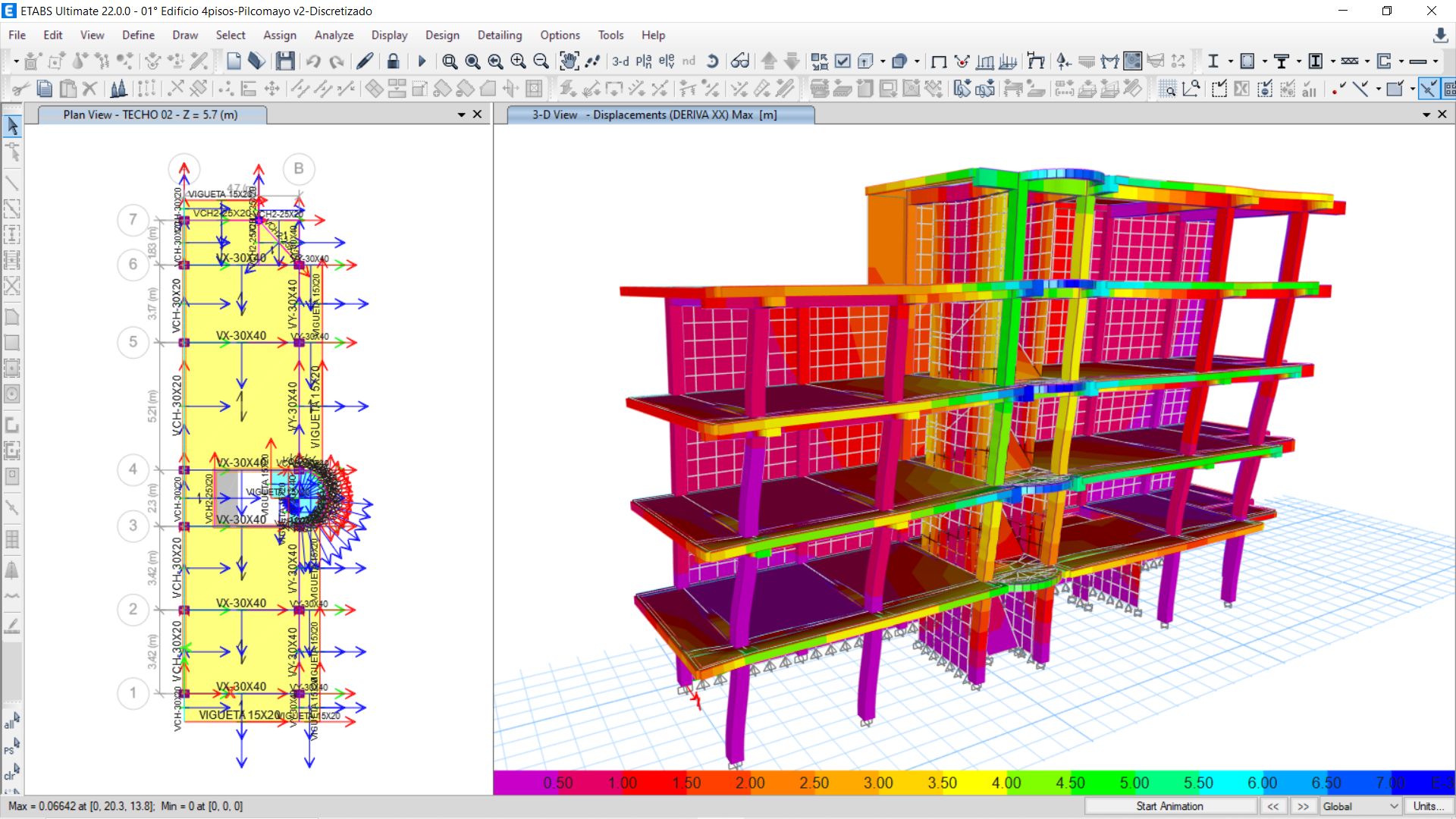Screen dimensions: 1456x819
Task: Click the Plan view toolbar button
Action: click(644, 61)
